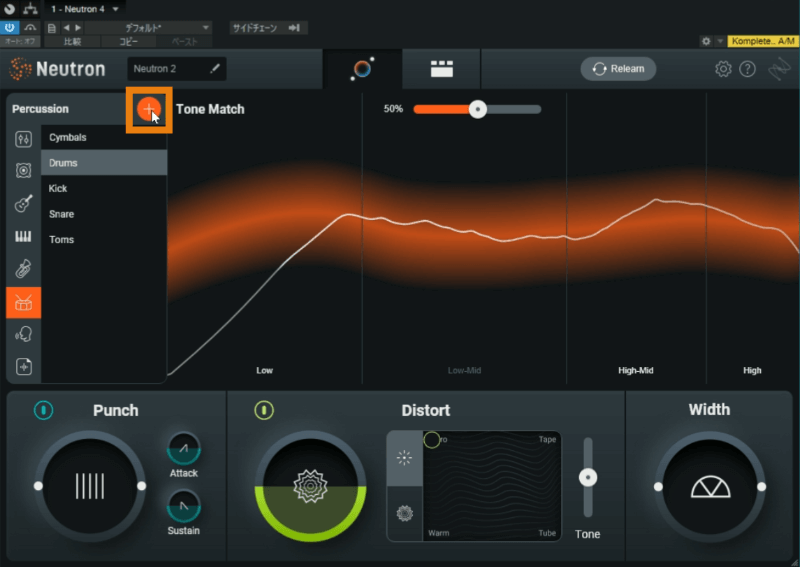Screen dimensions: 800x567
Task: Adjust the vertical Tone slider
Action: (x=588, y=477)
